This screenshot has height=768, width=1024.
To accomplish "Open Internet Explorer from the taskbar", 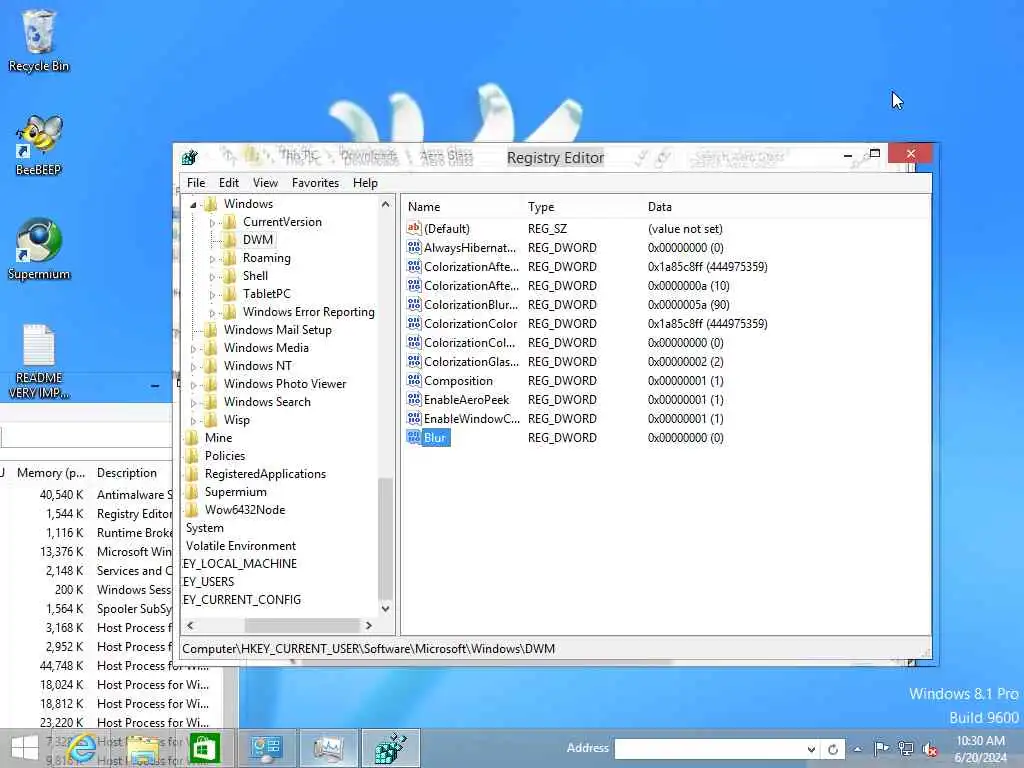I will tap(81, 748).
